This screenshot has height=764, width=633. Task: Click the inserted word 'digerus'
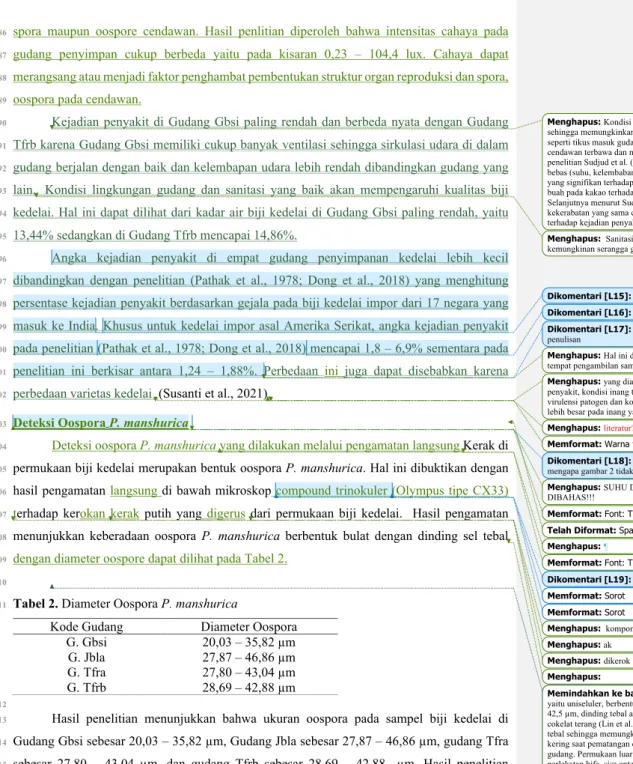tap(226, 514)
